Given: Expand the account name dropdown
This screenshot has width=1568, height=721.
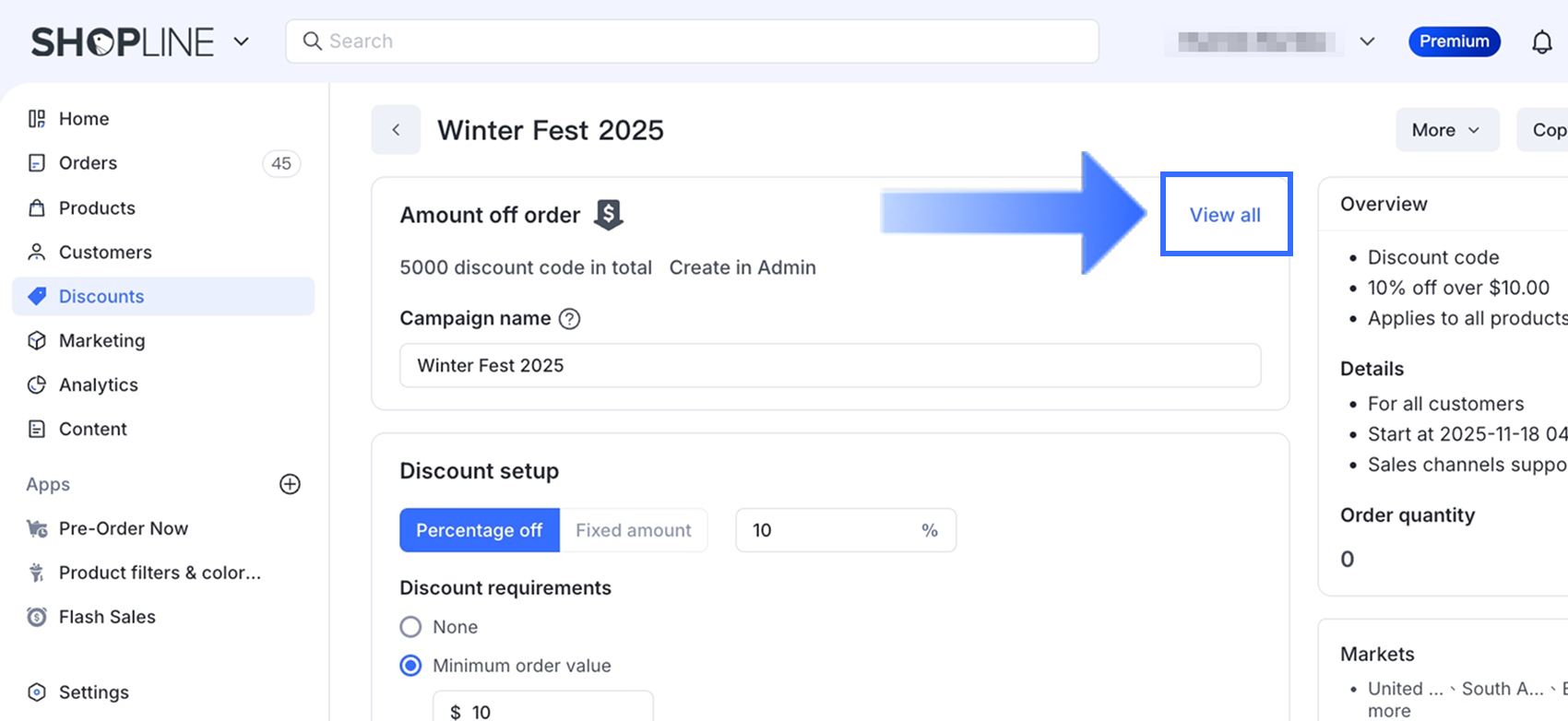Looking at the screenshot, I should (x=1367, y=41).
